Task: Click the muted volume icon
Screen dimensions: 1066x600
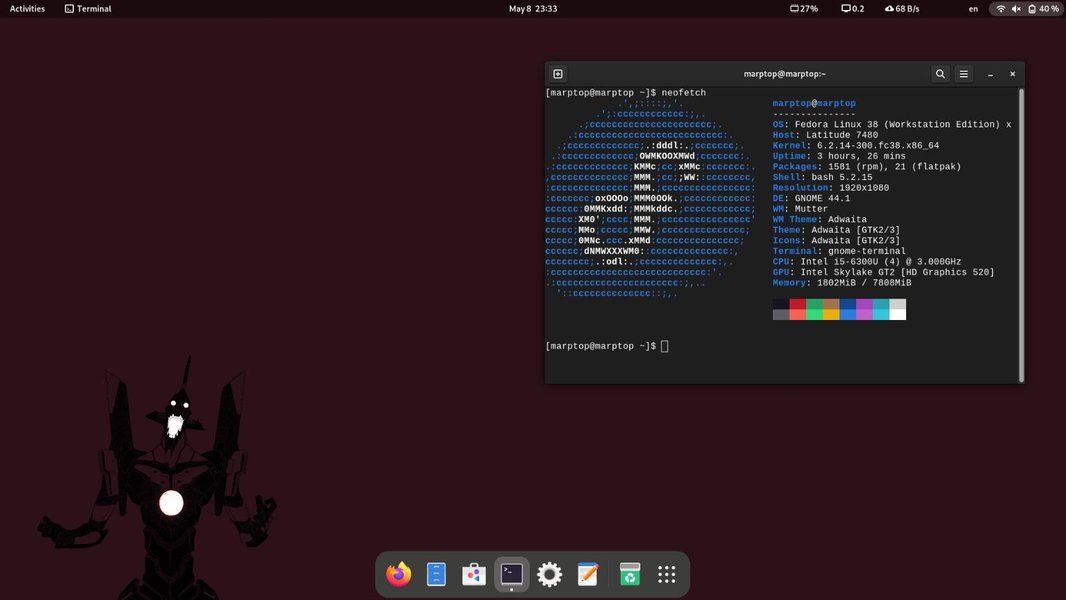Action: pyautogui.click(x=1016, y=9)
